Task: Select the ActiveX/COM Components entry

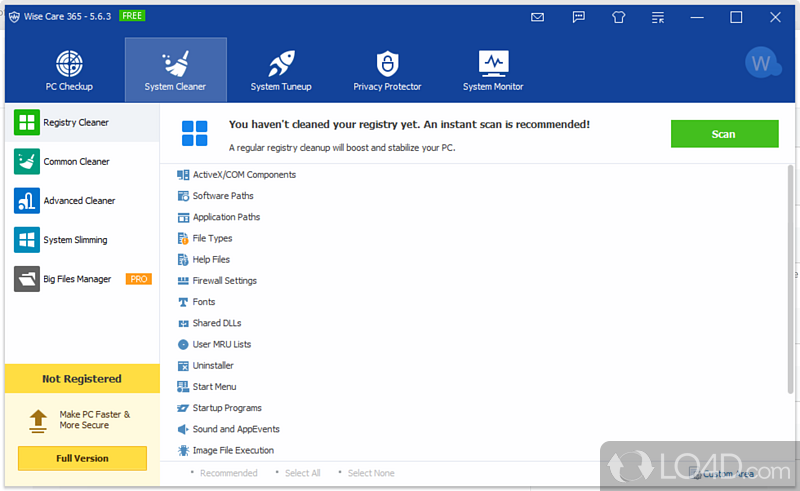Action: (x=243, y=175)
